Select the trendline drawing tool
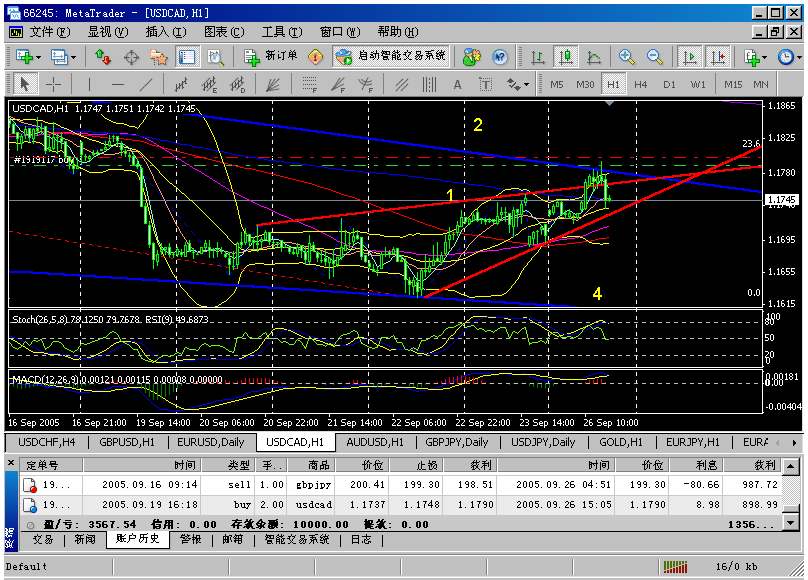The height and width of the screenshot is (580, 808). click(147, 84)
